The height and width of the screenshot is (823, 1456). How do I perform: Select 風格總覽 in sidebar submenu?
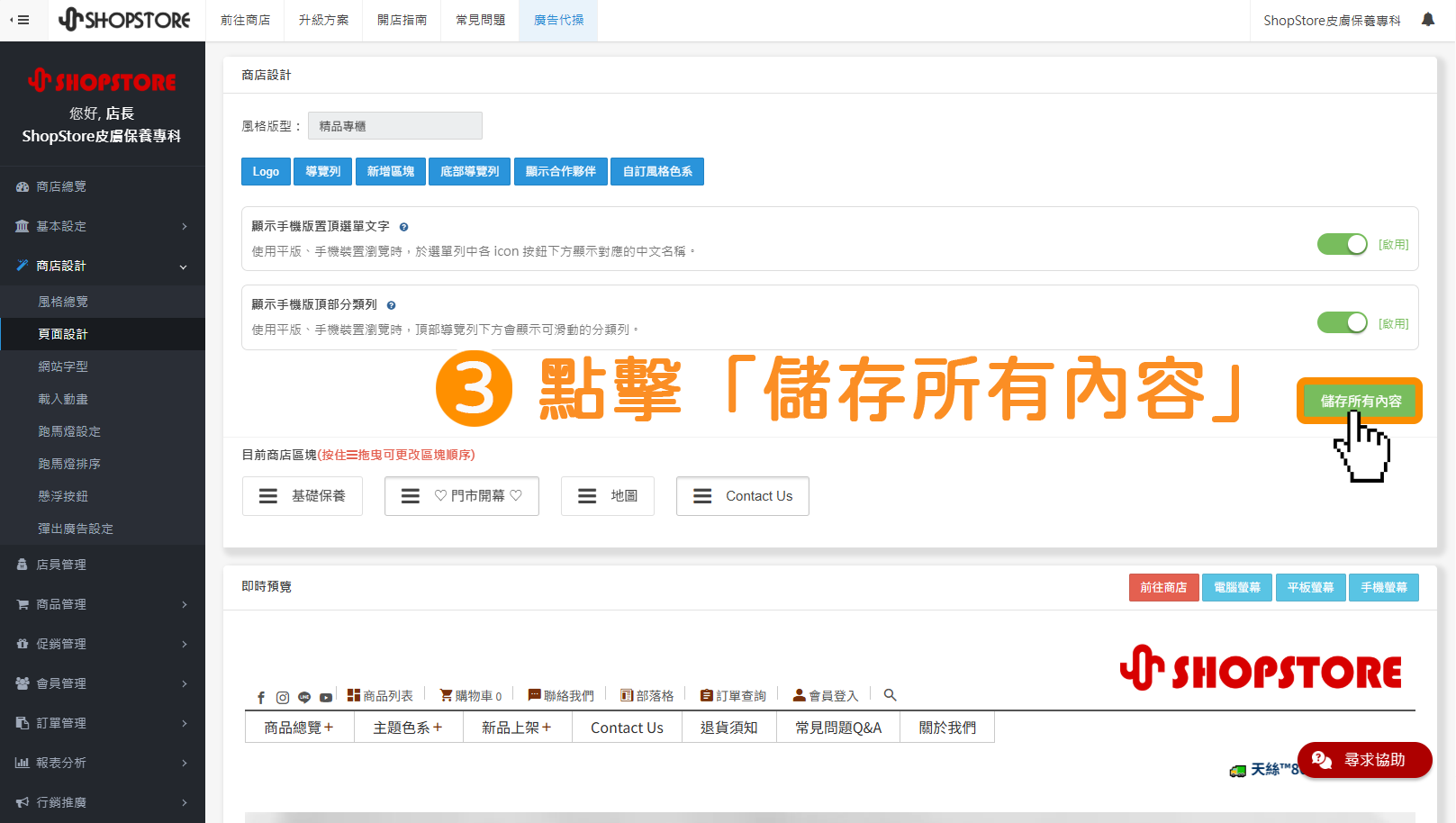click(103, 302)
